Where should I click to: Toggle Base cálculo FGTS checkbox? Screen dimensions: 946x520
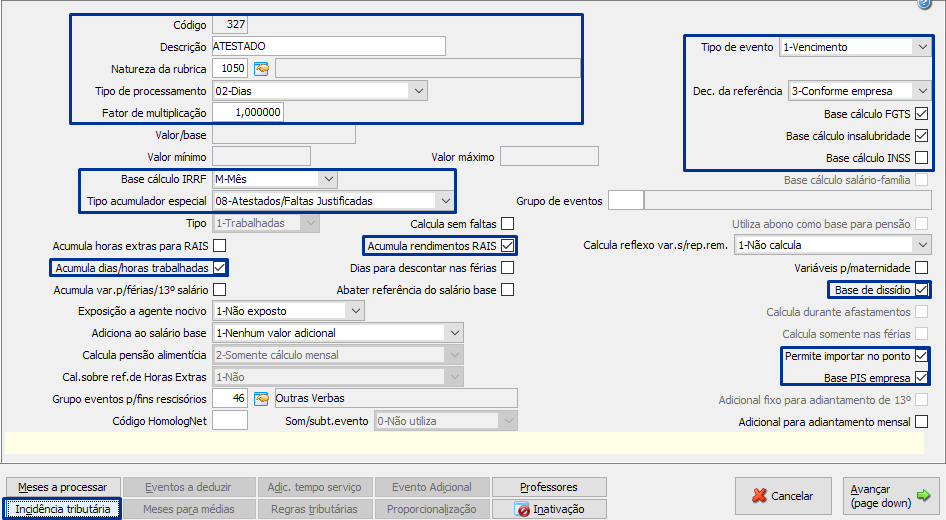pyautogui.click(x=921, y=113)
